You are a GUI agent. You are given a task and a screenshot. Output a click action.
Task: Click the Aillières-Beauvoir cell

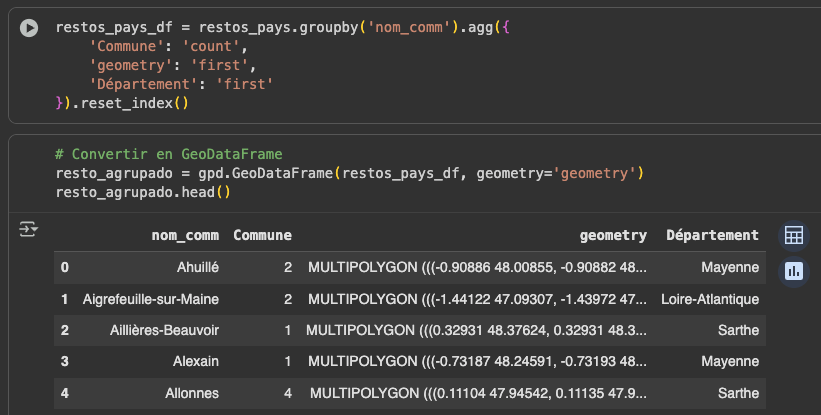tap(164, 330)
